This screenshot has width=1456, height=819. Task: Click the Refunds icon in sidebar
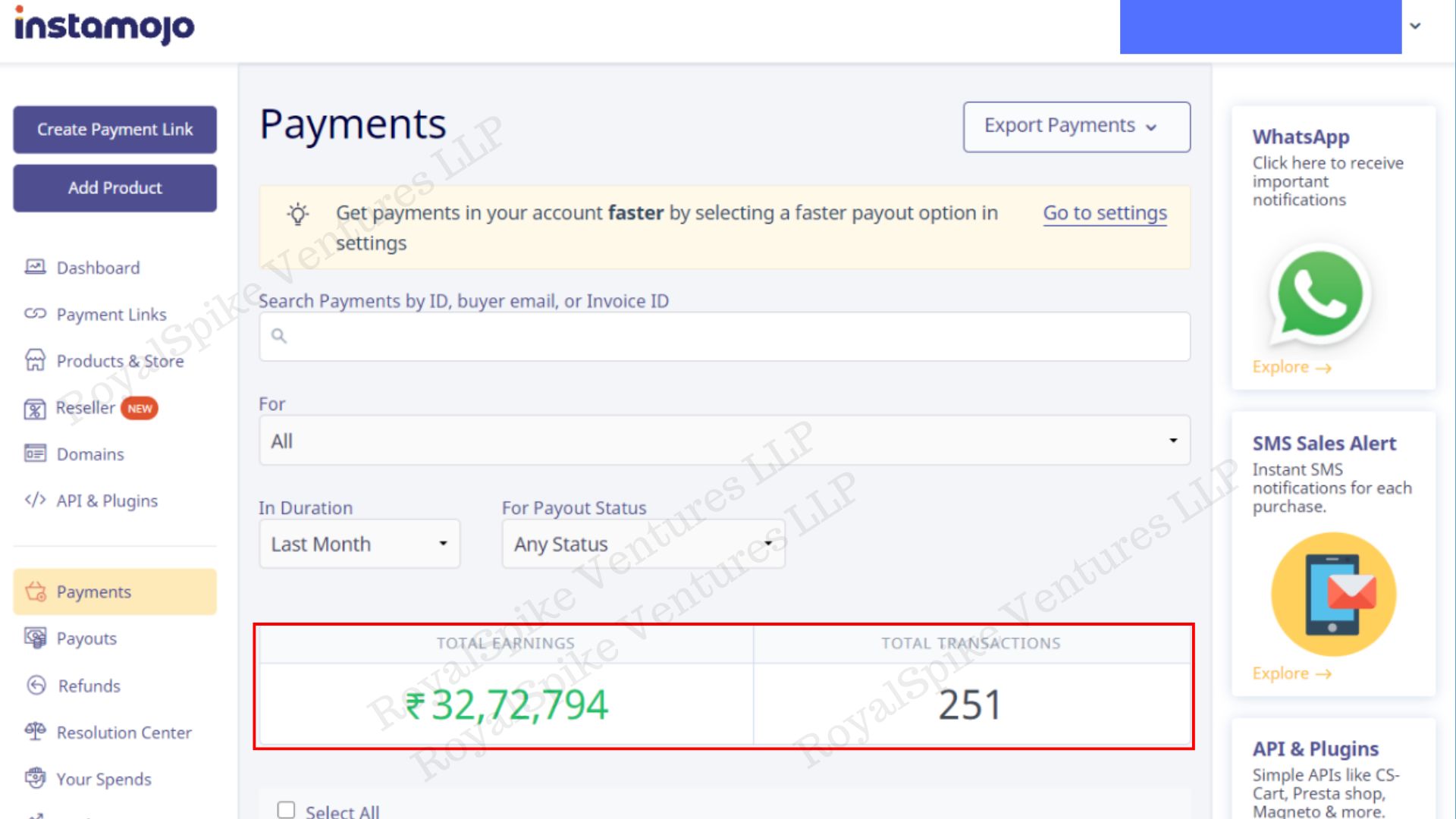coord(36,686)
